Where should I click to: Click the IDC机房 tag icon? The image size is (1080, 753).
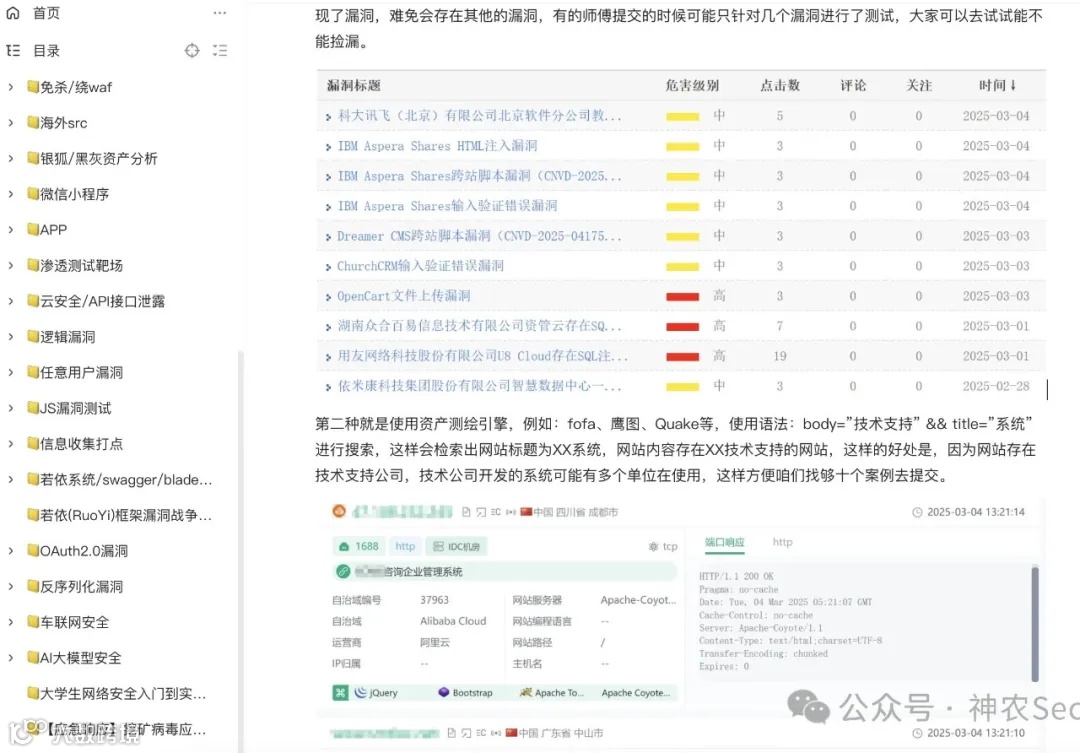click(x=438, y=546)
